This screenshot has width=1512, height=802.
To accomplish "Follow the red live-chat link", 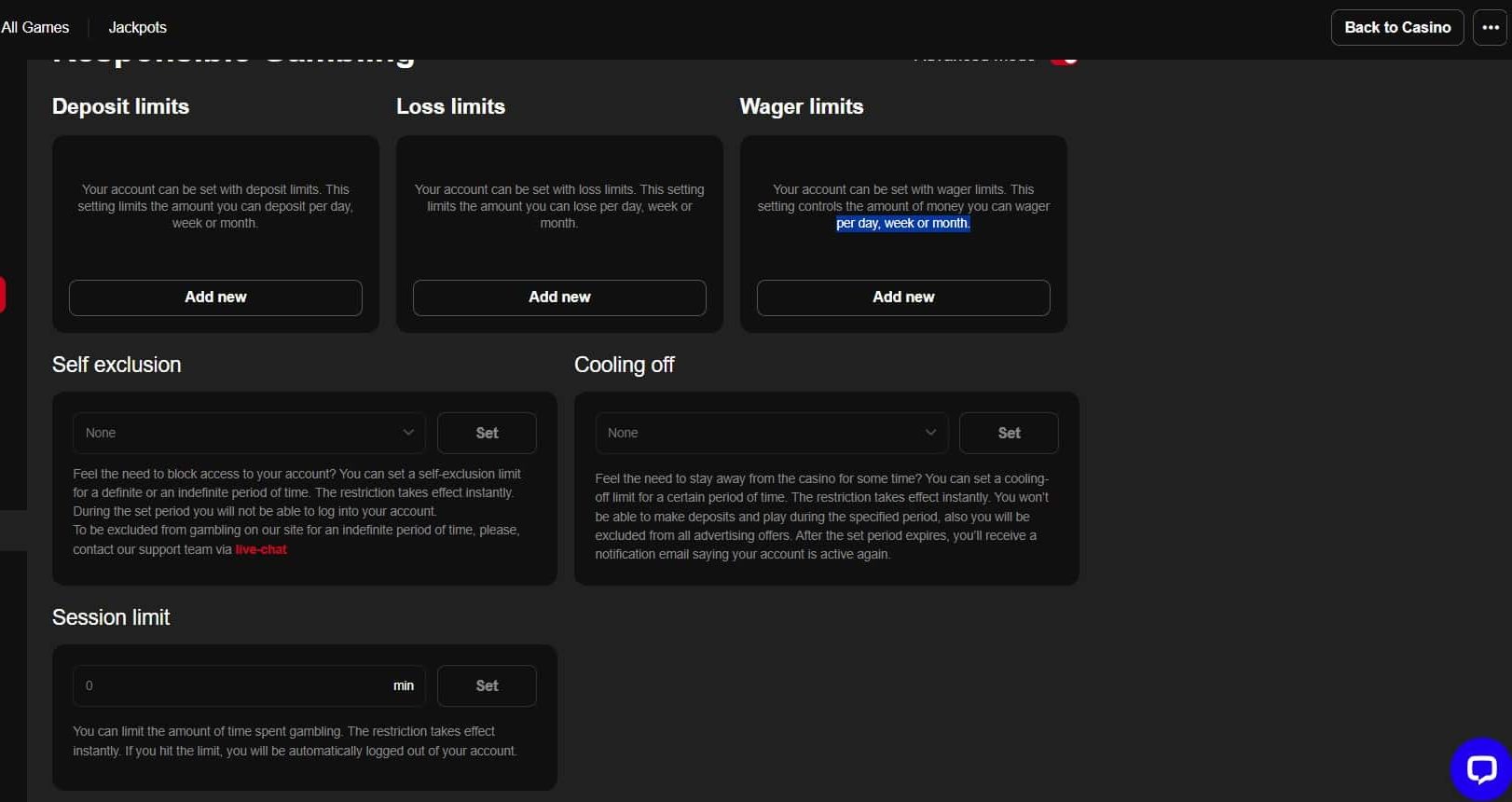I will click(x=261, y=549).
